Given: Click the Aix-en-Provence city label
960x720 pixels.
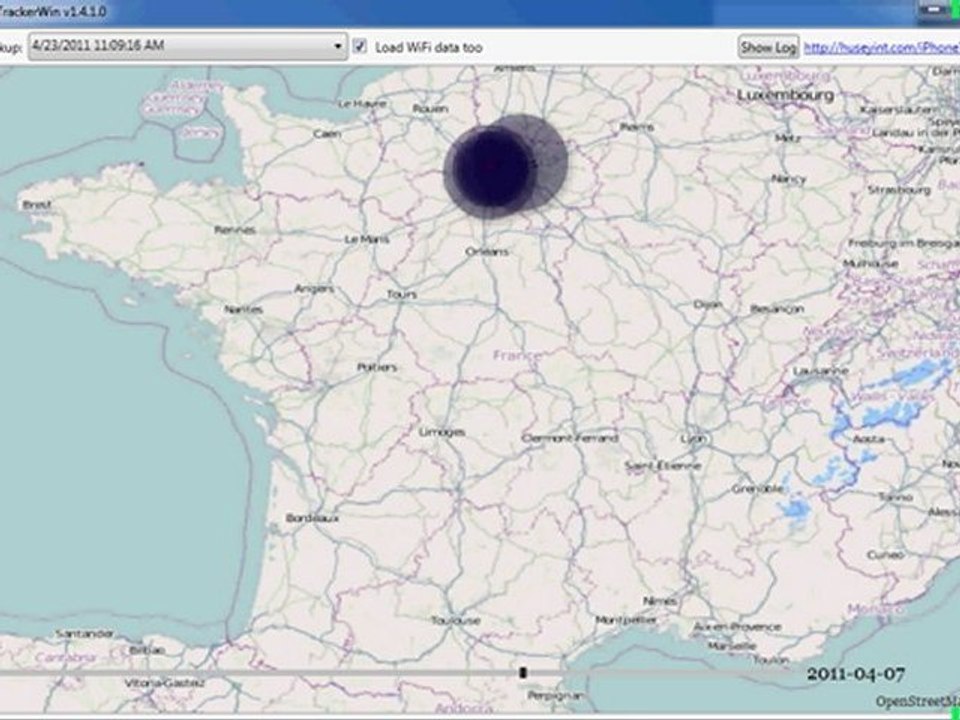Looking at the screenshot, I should click(x=737, y=626).
